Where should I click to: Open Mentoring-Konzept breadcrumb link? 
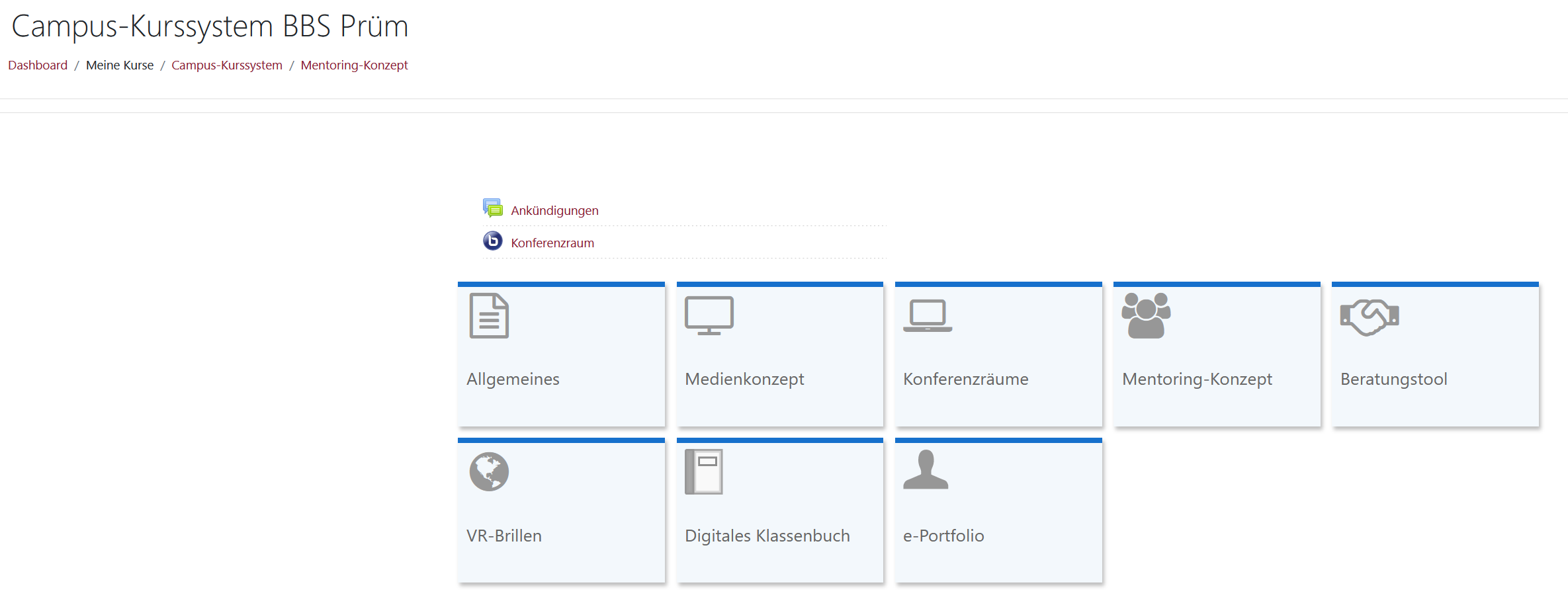354,65
